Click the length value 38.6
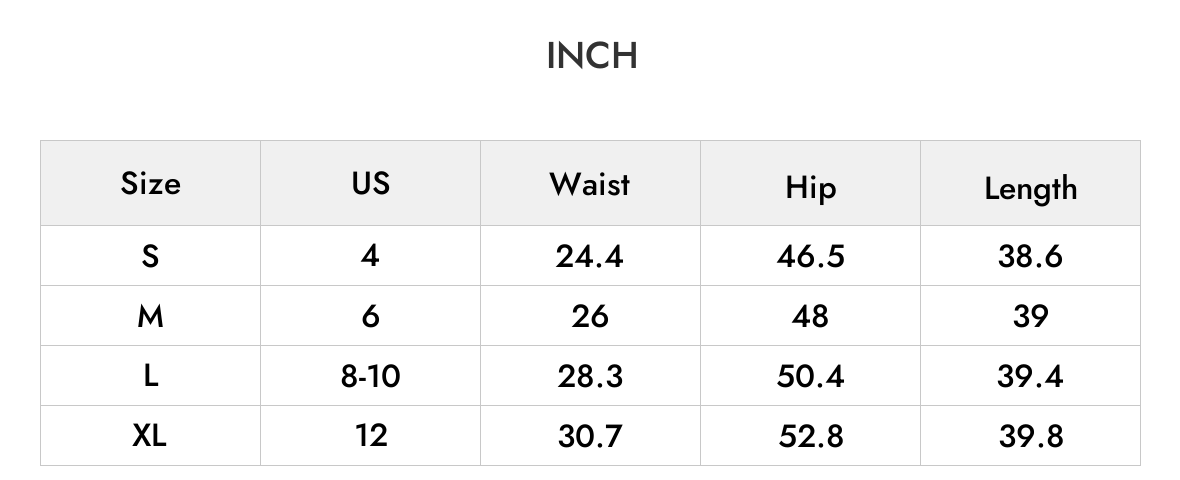 [x=1030, y=257]
